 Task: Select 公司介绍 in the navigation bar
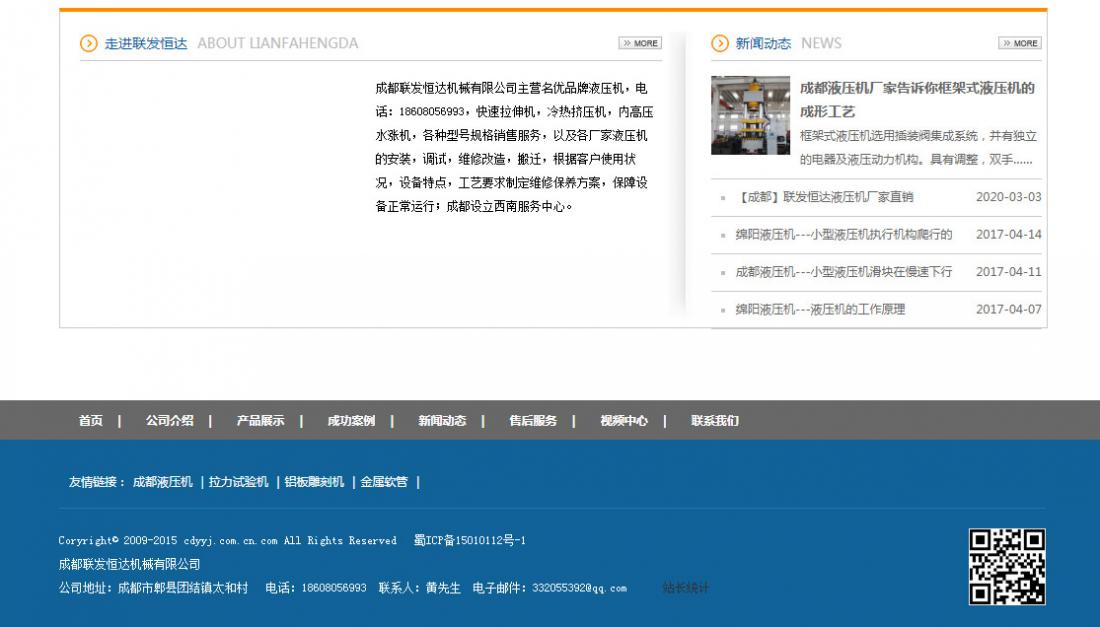[170, 421]
